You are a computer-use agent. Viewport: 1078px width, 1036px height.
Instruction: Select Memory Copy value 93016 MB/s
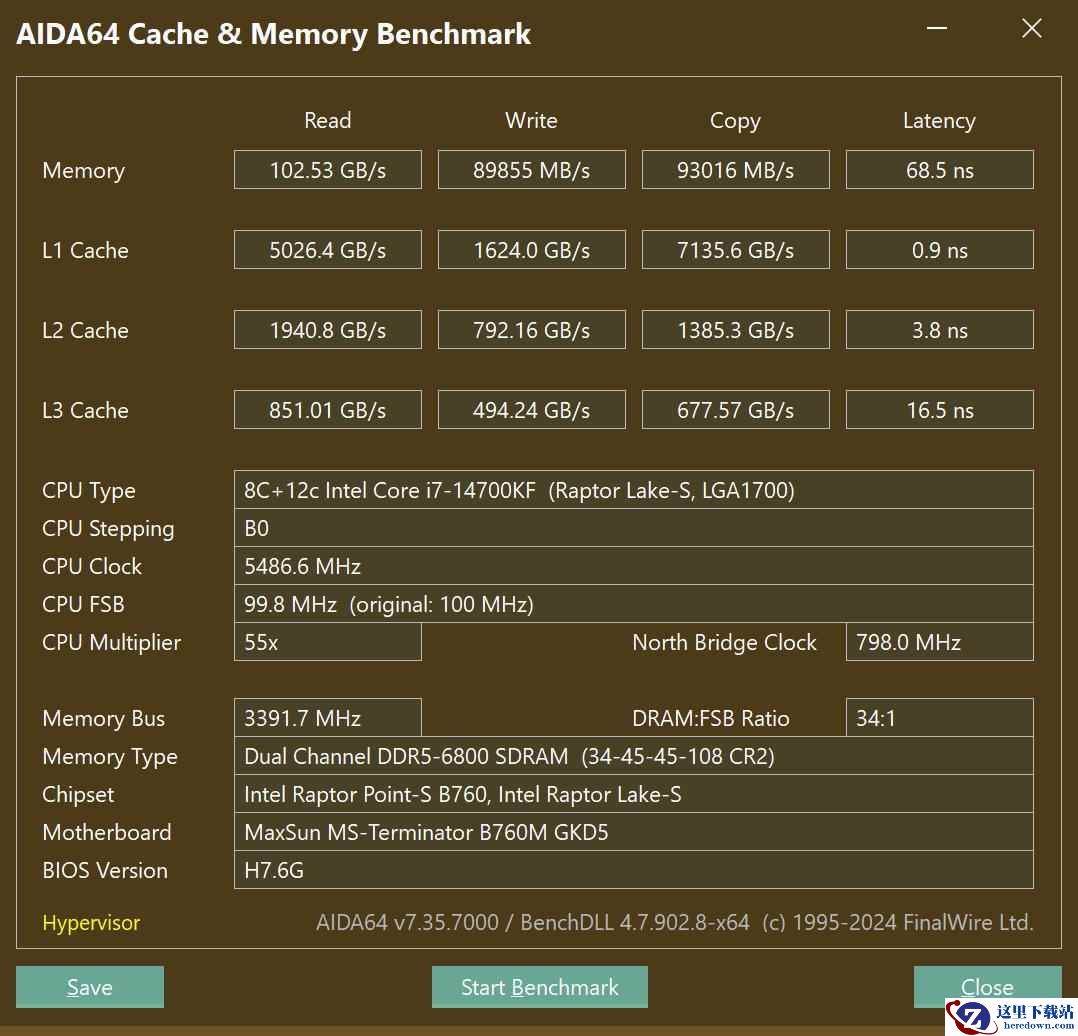736,170
